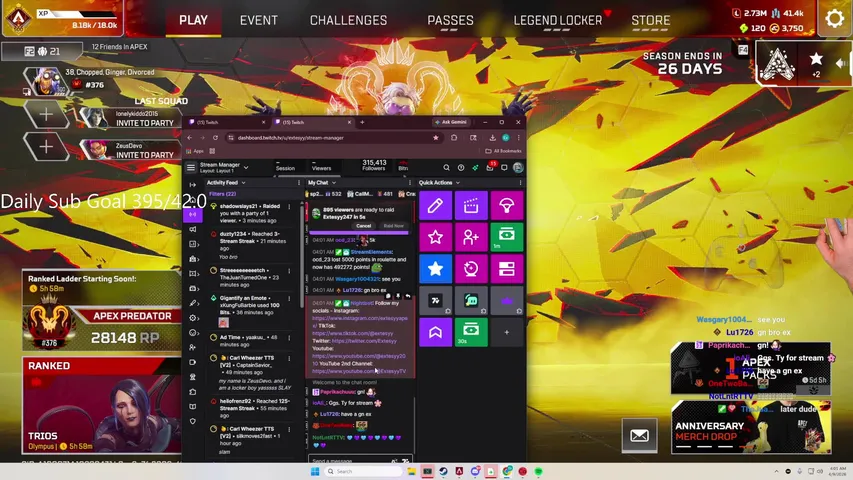Open Activity Feed panel three-dot menu
The width and height of the screenshot is (853, 480).
299,183
